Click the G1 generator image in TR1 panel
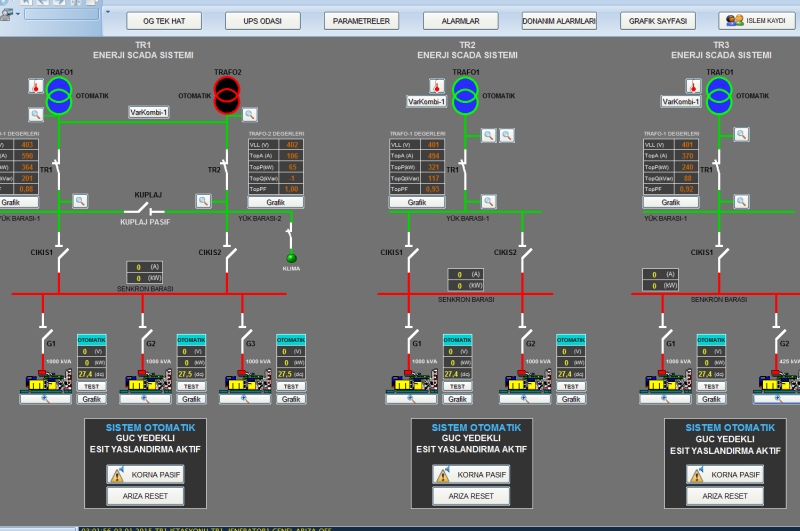The height and width of the screenshot is (531, 800). click(x=46, y=382)
